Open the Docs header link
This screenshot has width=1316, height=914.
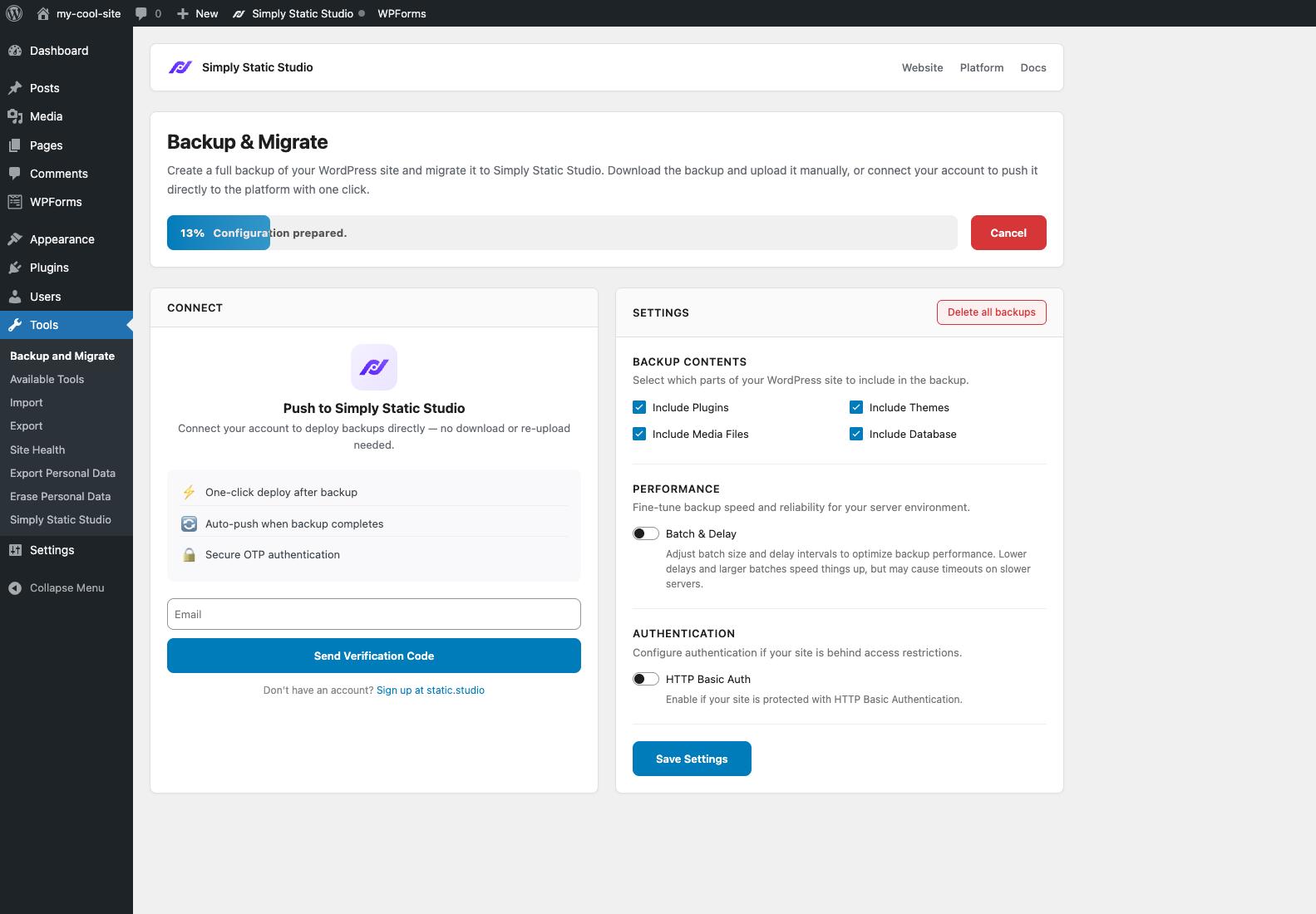1033,67
